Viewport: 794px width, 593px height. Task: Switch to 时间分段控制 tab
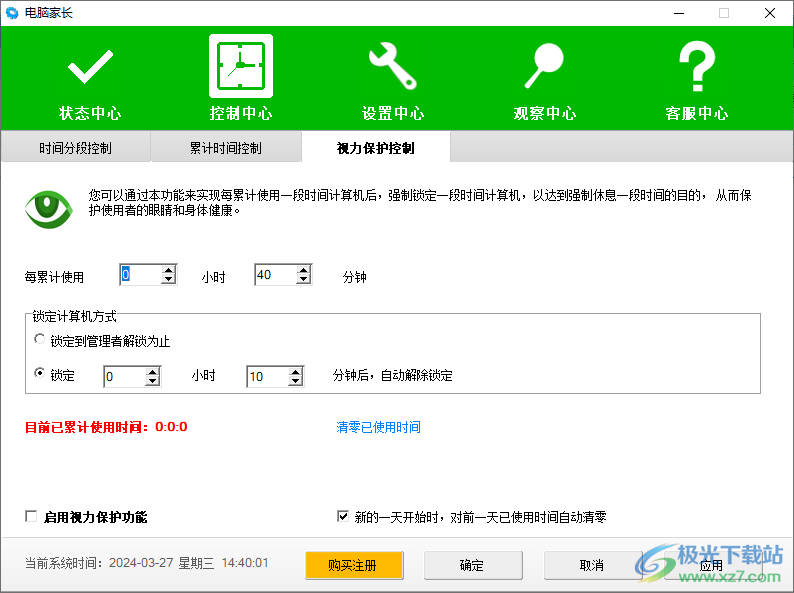[75, 147]
